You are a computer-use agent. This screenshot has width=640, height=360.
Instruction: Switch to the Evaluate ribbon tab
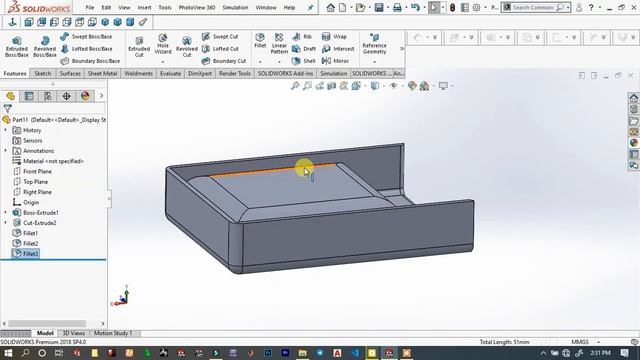[170, 73]
